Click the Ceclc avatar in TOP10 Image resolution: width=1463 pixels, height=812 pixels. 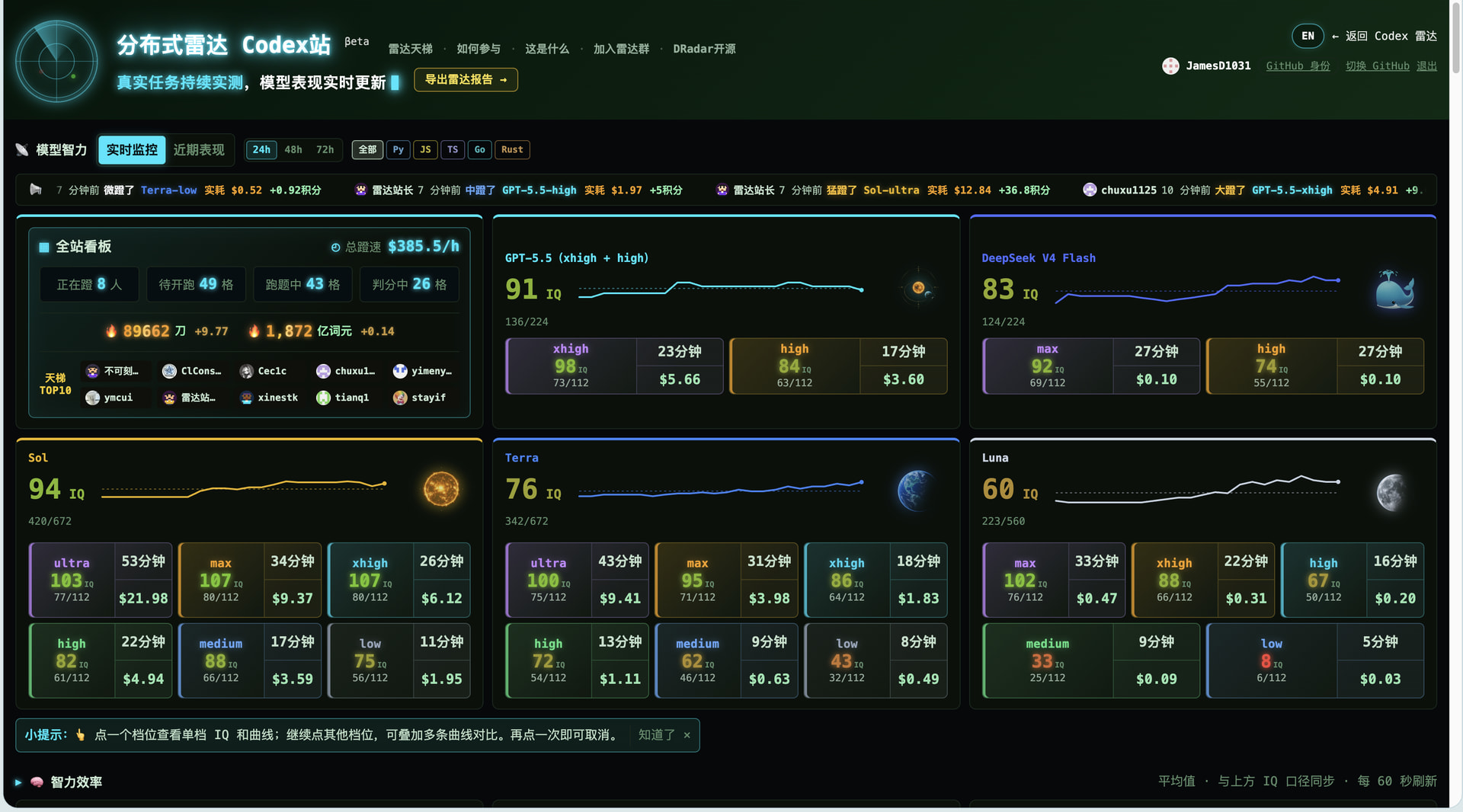pos(246,371)
